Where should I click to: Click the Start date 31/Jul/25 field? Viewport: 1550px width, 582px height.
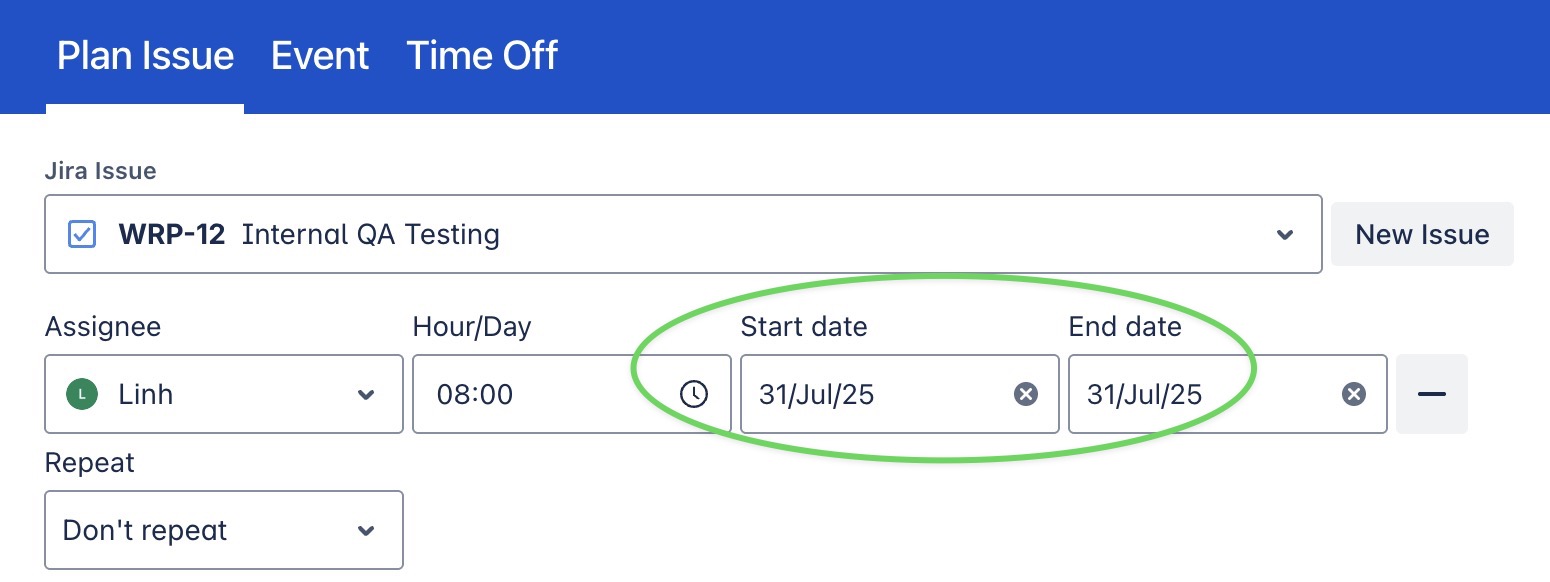pos(860,394)
